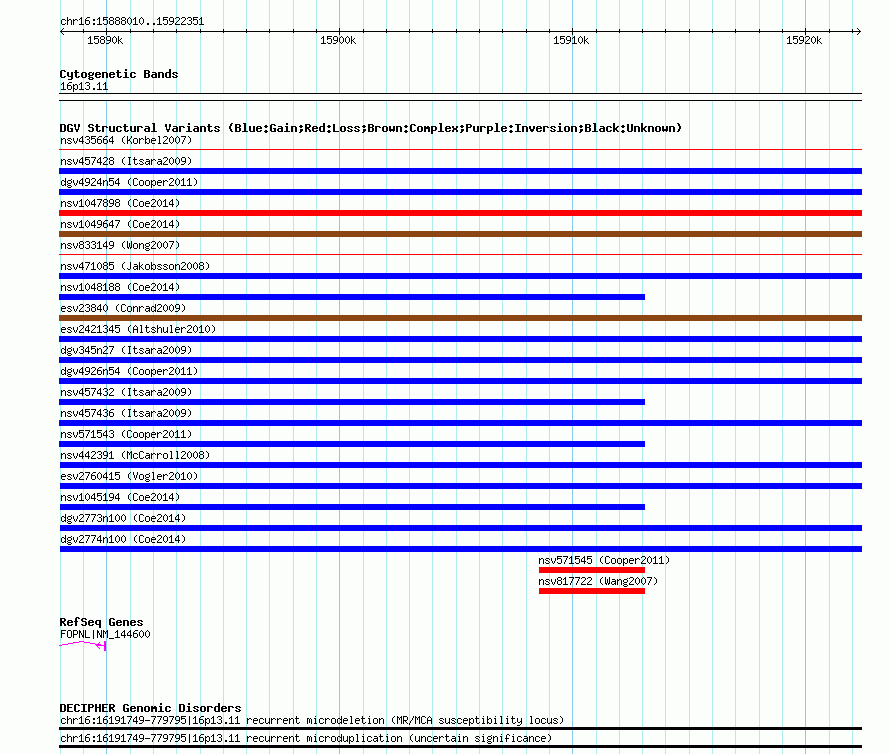Click the dgv345n27 (Itsara2009) label
Viewport: 890px width, 754px height.
point(126,350)
